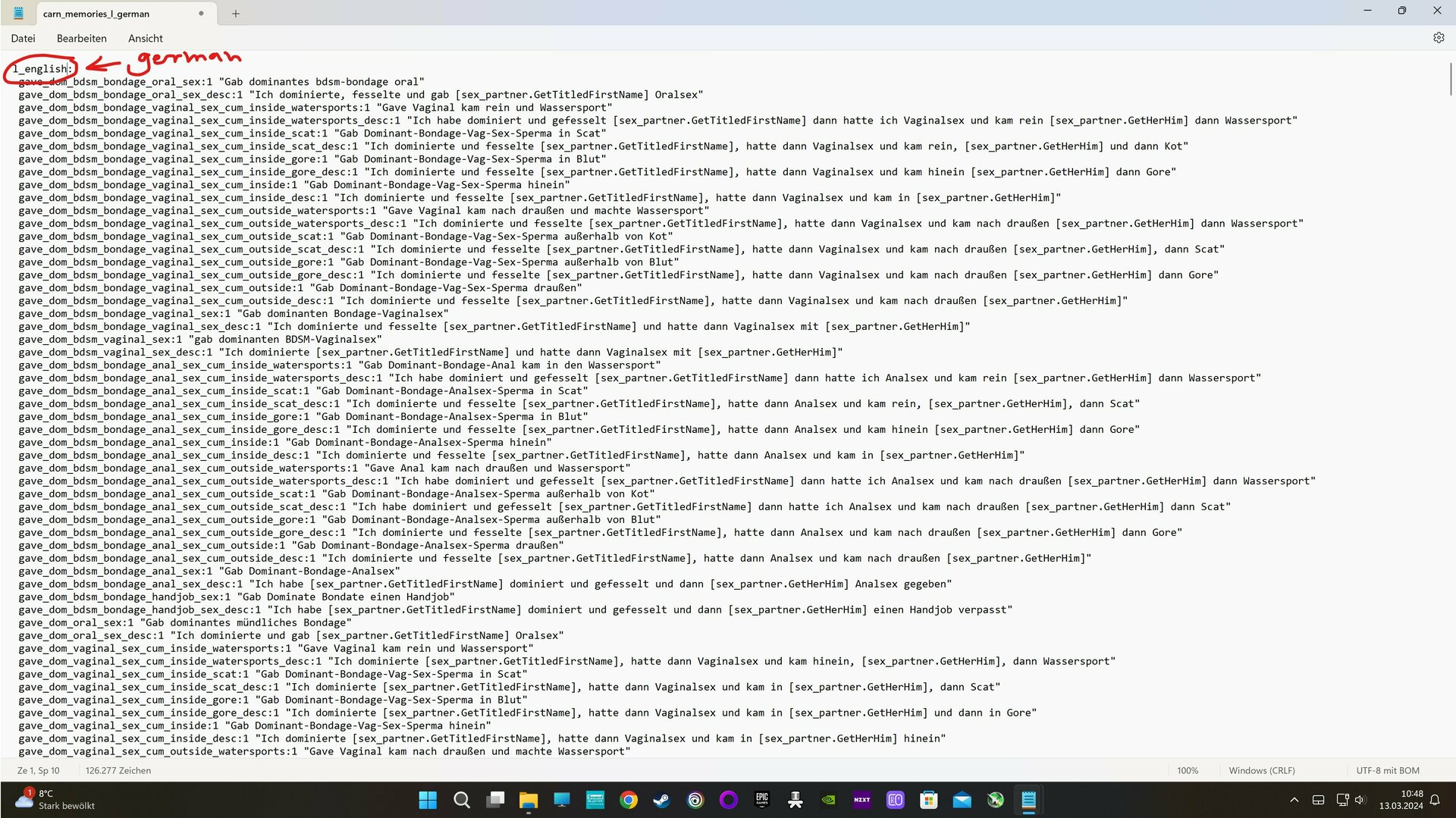Open Windows Search from the taskbar
The width and height of the screenshot is (1456, 818).
[x=461, y=800]
